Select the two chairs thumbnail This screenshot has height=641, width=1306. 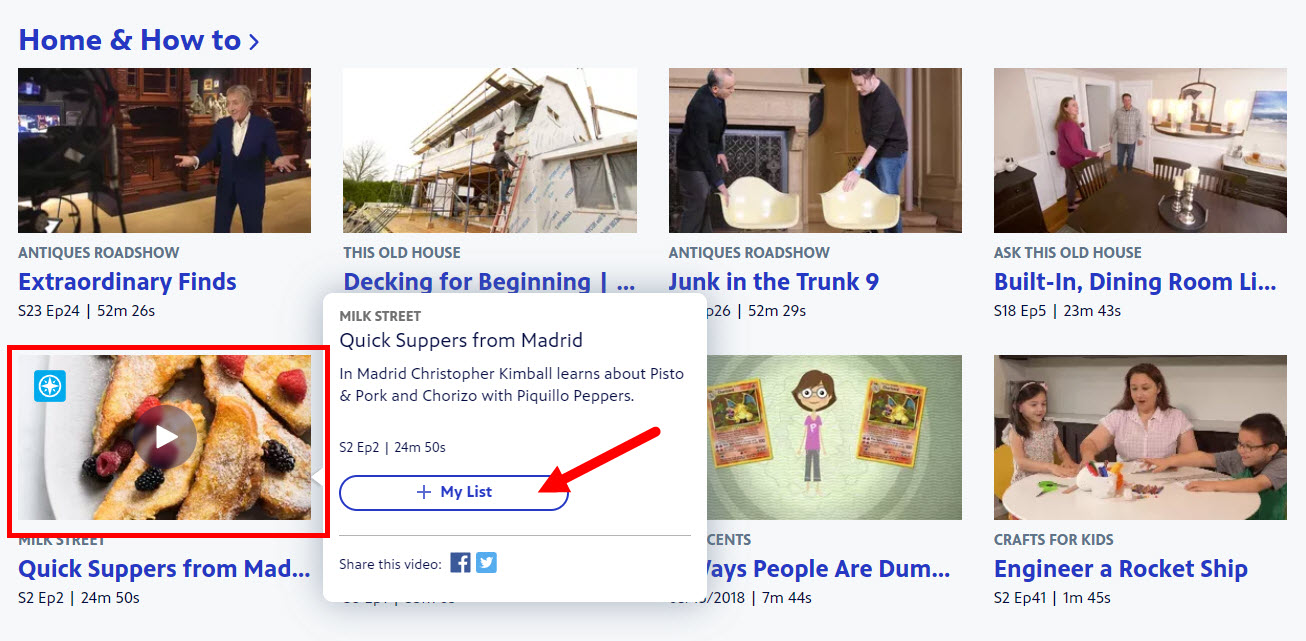coord(815,150)
